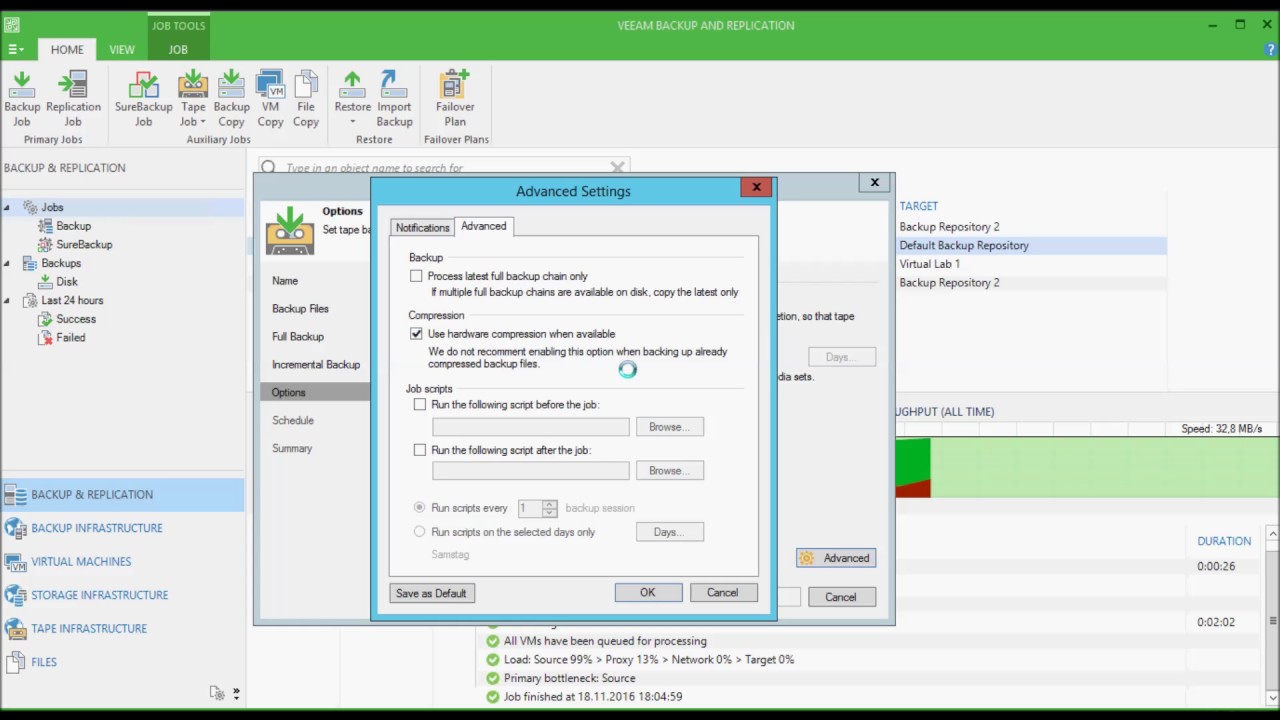
Task: Adjust the script session count spinner
Action: coord(549,508)
